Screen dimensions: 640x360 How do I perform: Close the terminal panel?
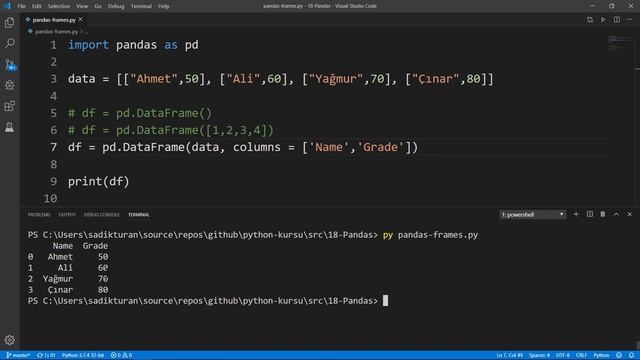click(629, 214)
